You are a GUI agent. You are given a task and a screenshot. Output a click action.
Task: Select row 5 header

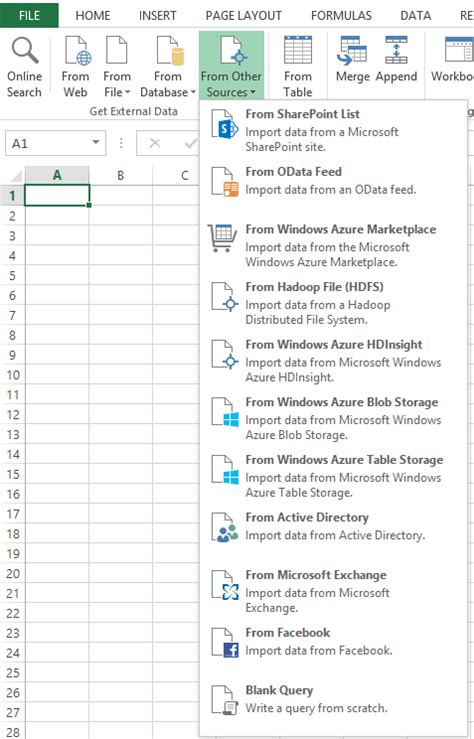12,275
